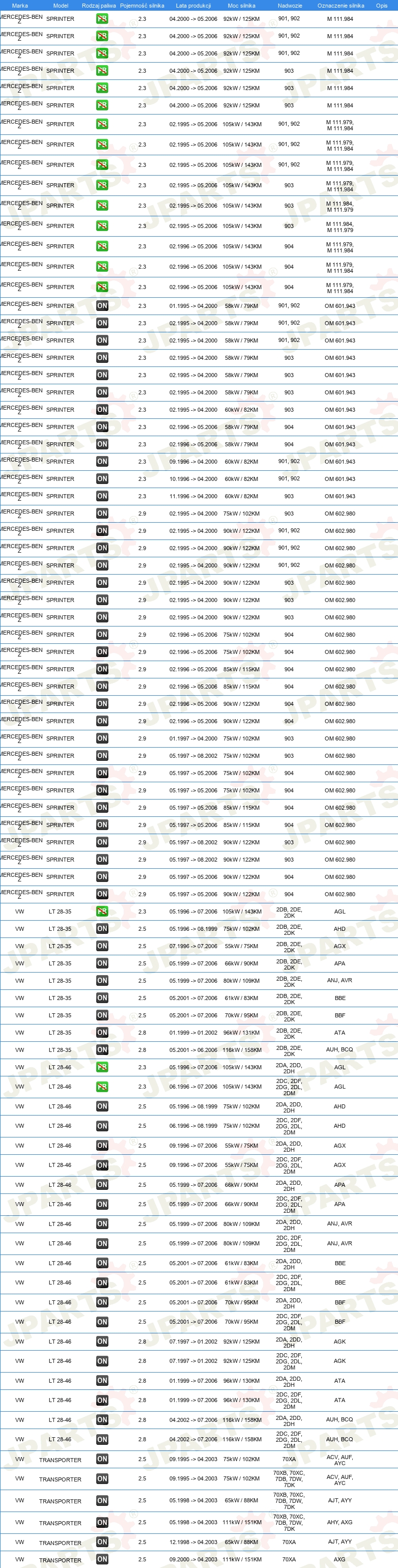Select the date cell 09.1996 -> 04.2000
Image resolution: width=398 pixels, height=1568 pixels.
click(193, 462)
